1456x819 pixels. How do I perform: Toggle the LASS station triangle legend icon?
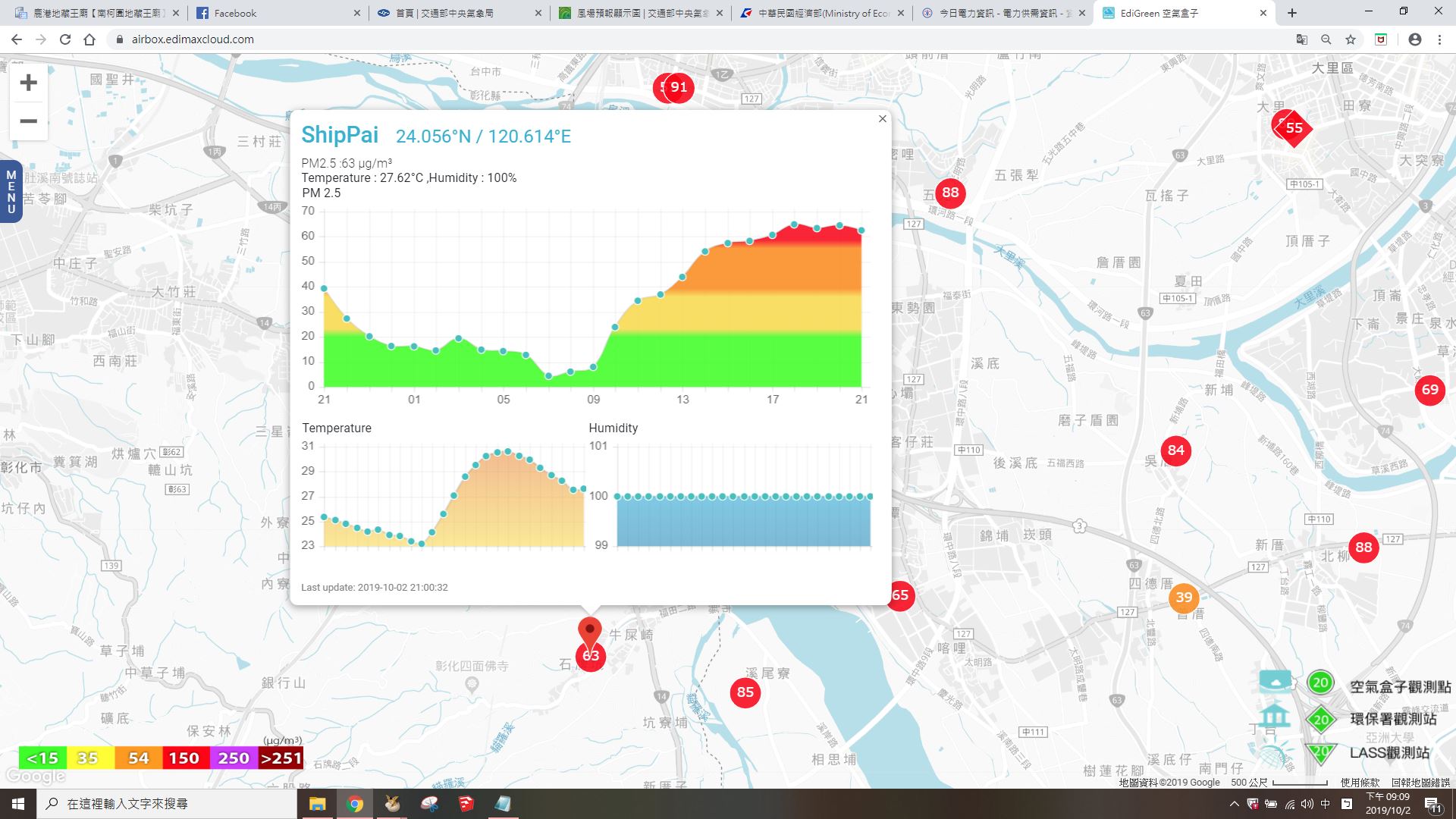tap(1320, 753)
